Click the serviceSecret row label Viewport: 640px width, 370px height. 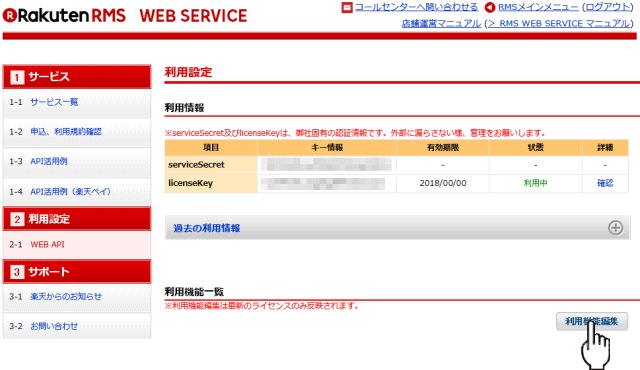click(196, 165)
